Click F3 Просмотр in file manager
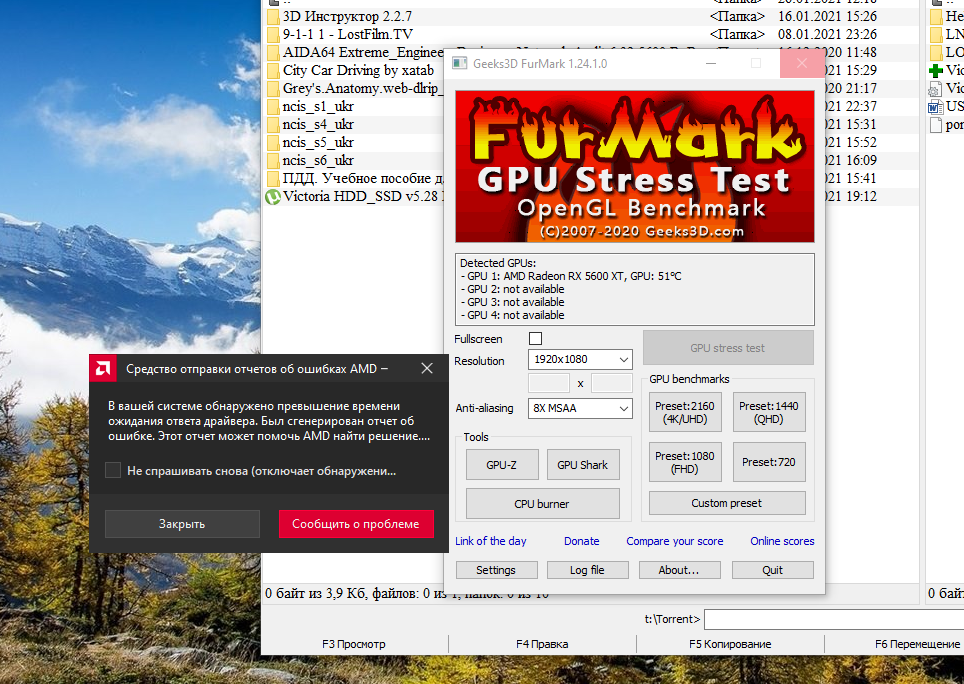 (354, 644)
